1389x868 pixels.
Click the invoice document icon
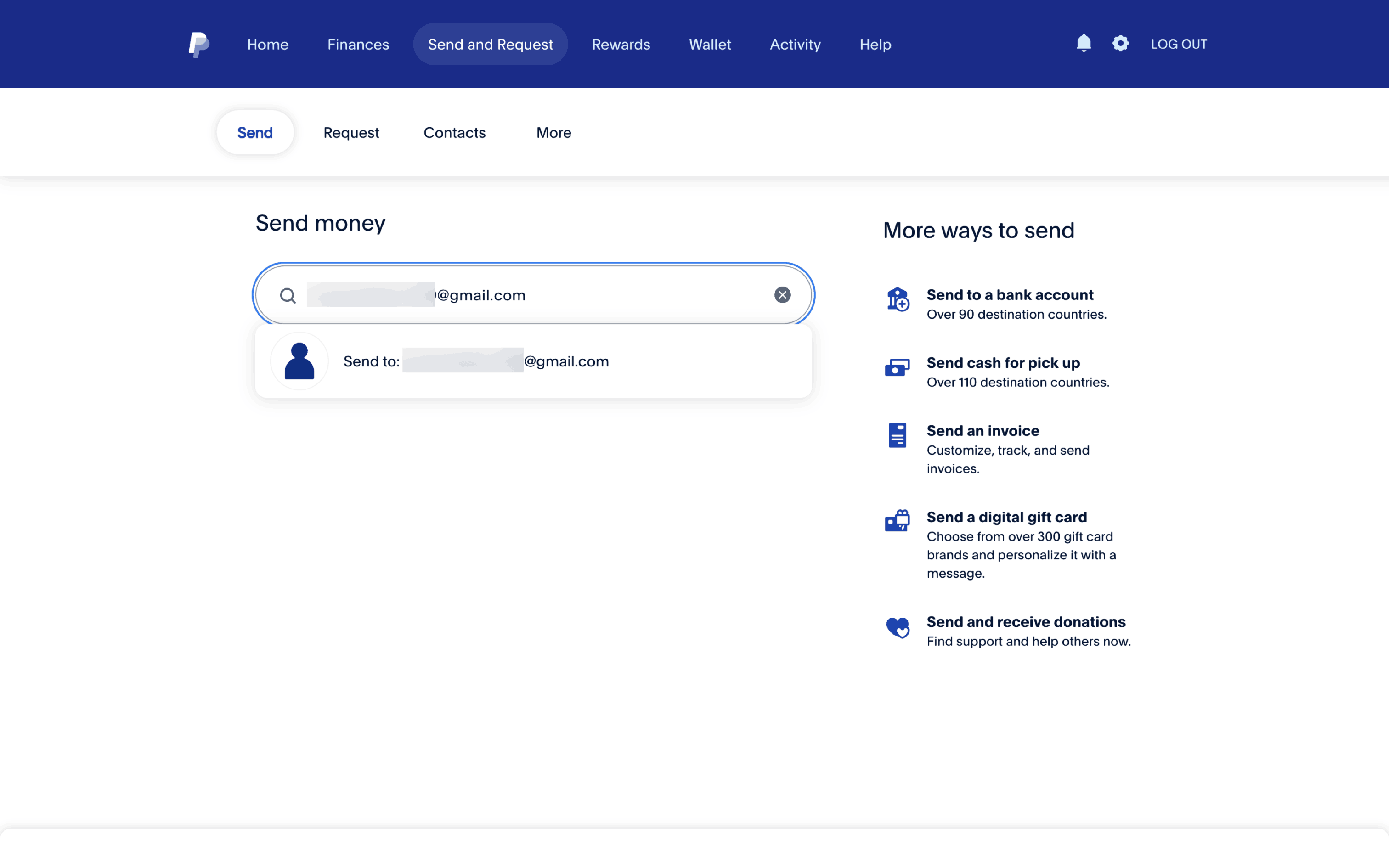tap(897, 435)
